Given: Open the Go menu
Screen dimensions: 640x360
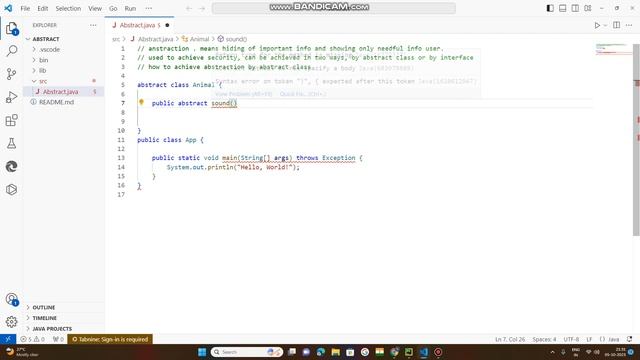Looking at the screenshot, I should pyautogui.click(x=113, y=8).
